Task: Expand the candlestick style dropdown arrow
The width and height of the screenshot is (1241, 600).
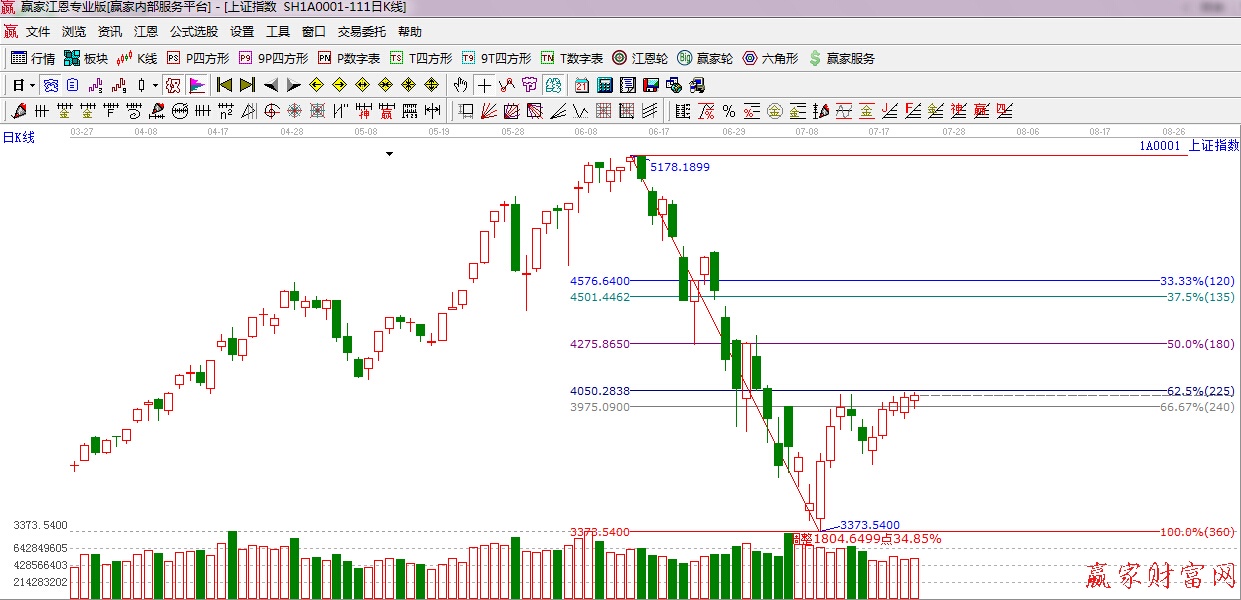Action: [155, 85]
